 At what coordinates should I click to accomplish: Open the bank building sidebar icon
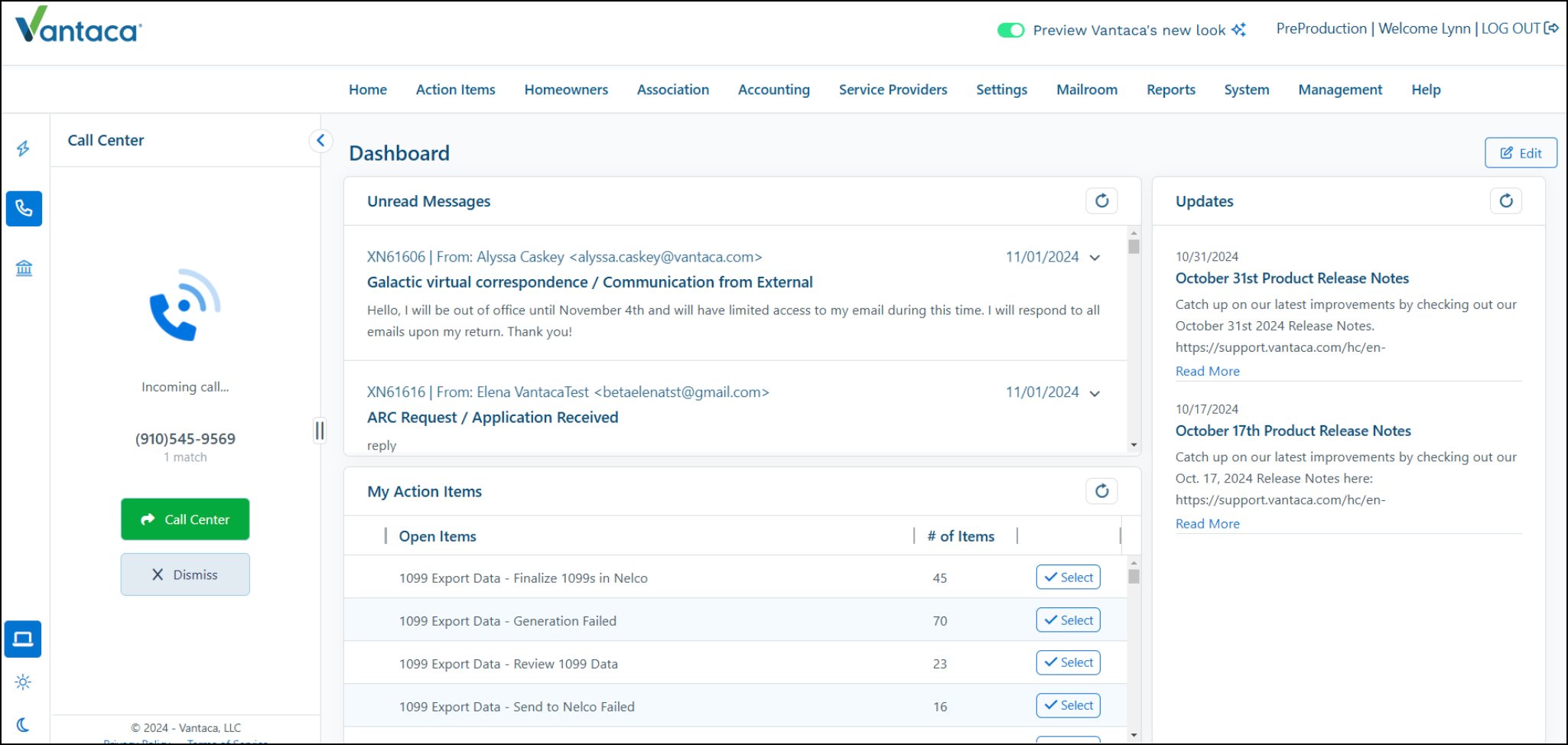(x=24, y=268)
